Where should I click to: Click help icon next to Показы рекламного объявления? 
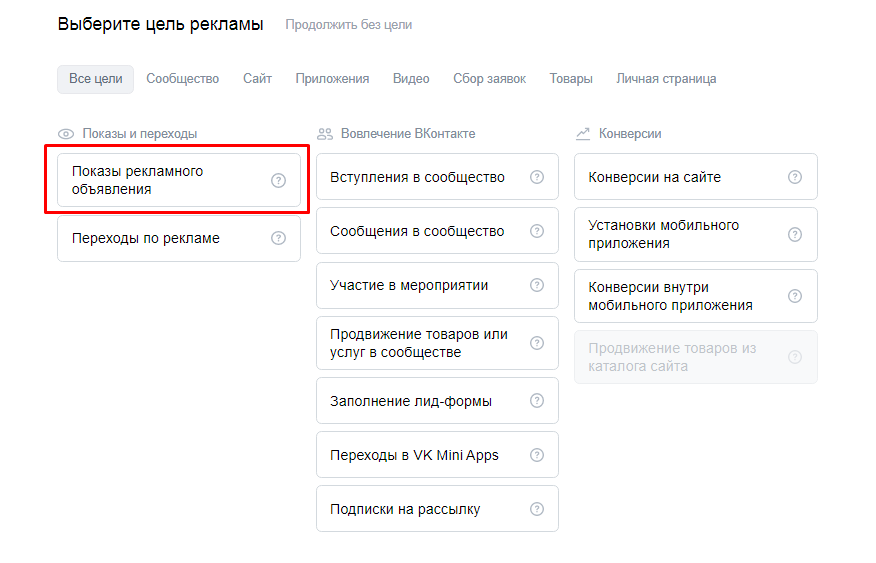278,180
